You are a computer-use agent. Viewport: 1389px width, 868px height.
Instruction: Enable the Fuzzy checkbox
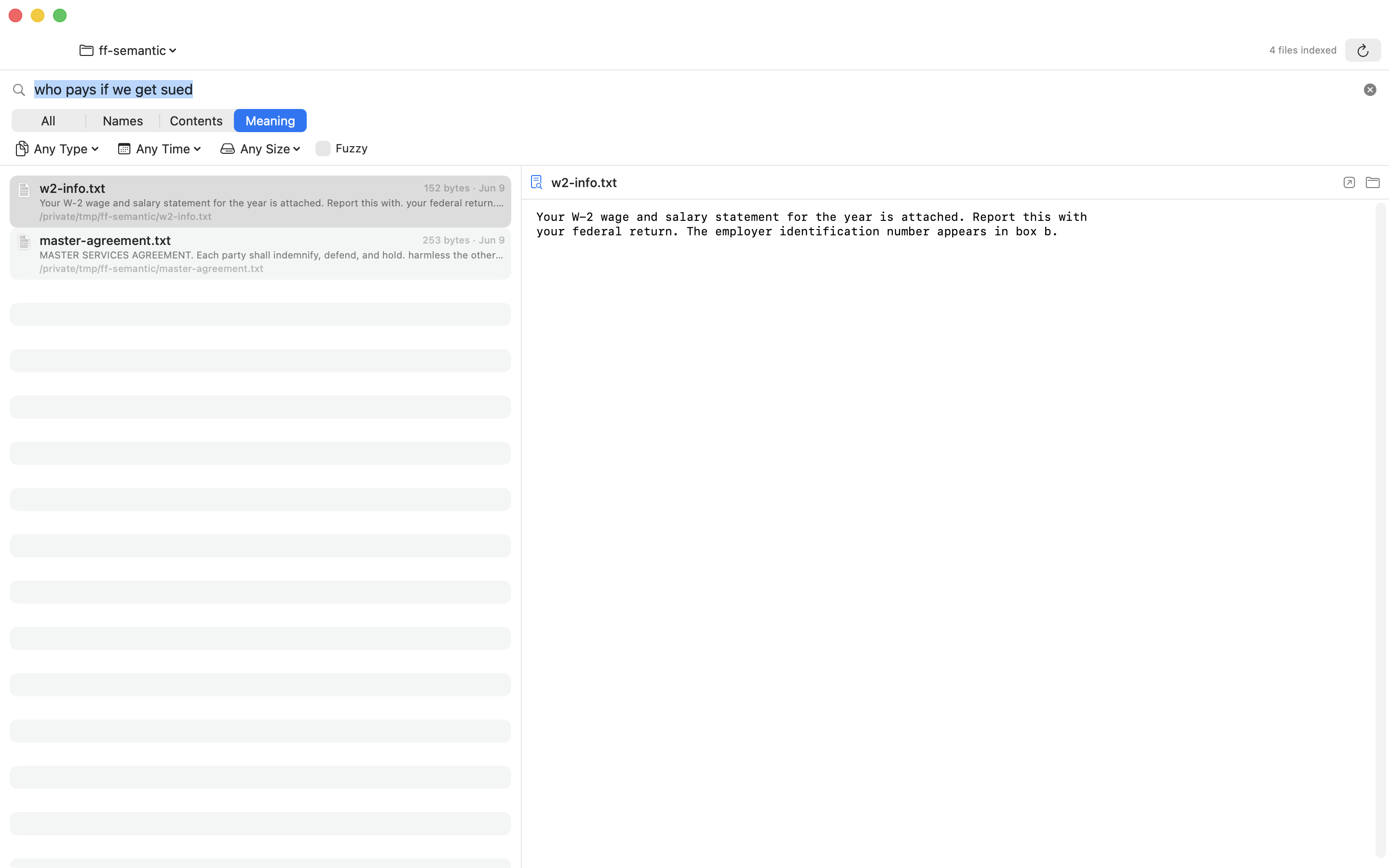coord(323,148)
